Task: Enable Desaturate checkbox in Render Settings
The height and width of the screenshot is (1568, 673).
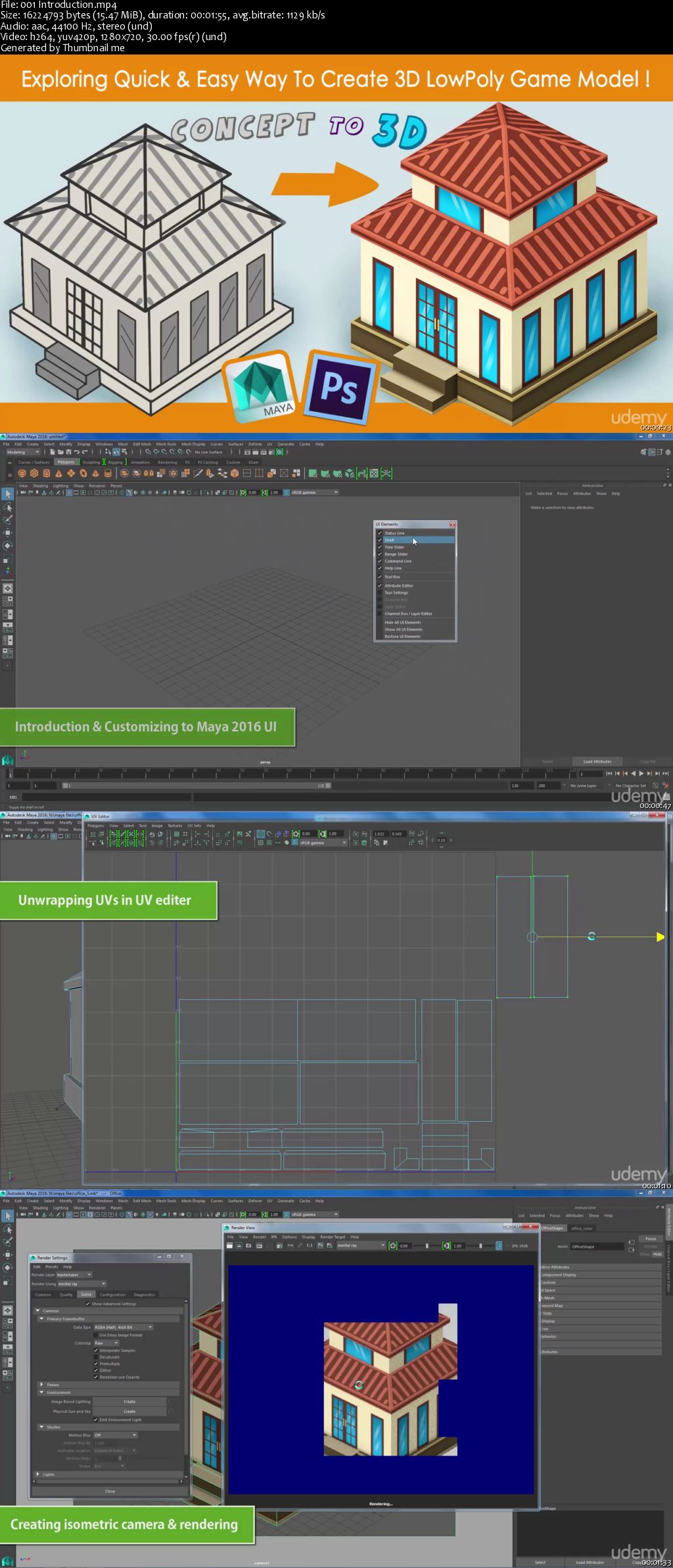Action: pos(96,1357)
